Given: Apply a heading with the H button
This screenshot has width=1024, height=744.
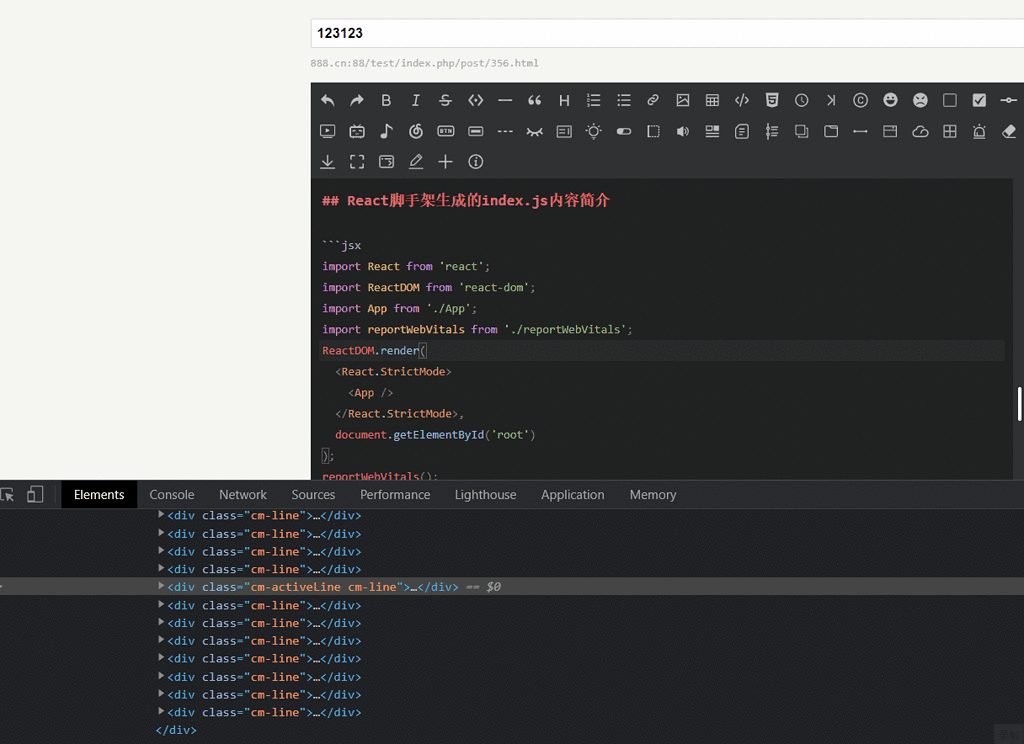Looking at the screenshot, I should click(x=564, y=100).
